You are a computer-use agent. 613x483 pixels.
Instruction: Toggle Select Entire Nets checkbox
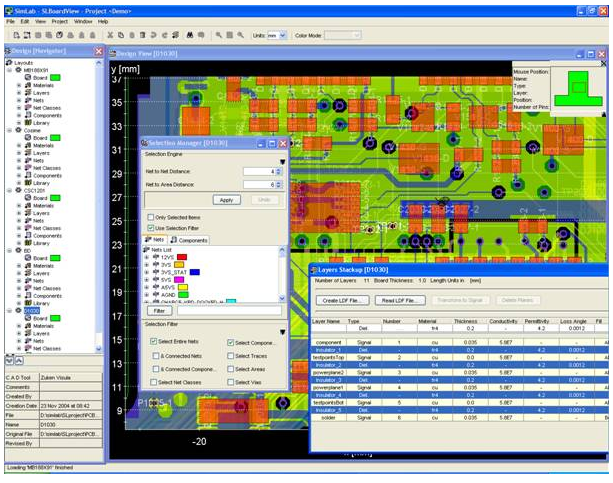point(154,341)
